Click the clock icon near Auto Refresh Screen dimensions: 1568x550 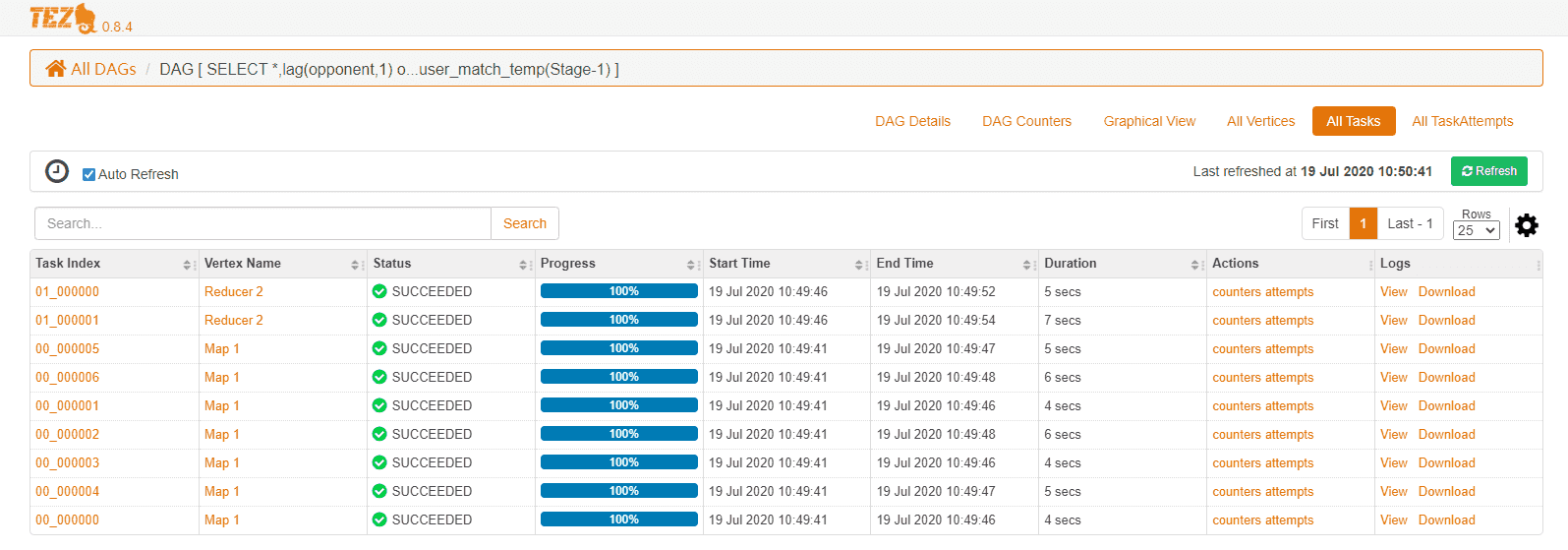(57, 171)
